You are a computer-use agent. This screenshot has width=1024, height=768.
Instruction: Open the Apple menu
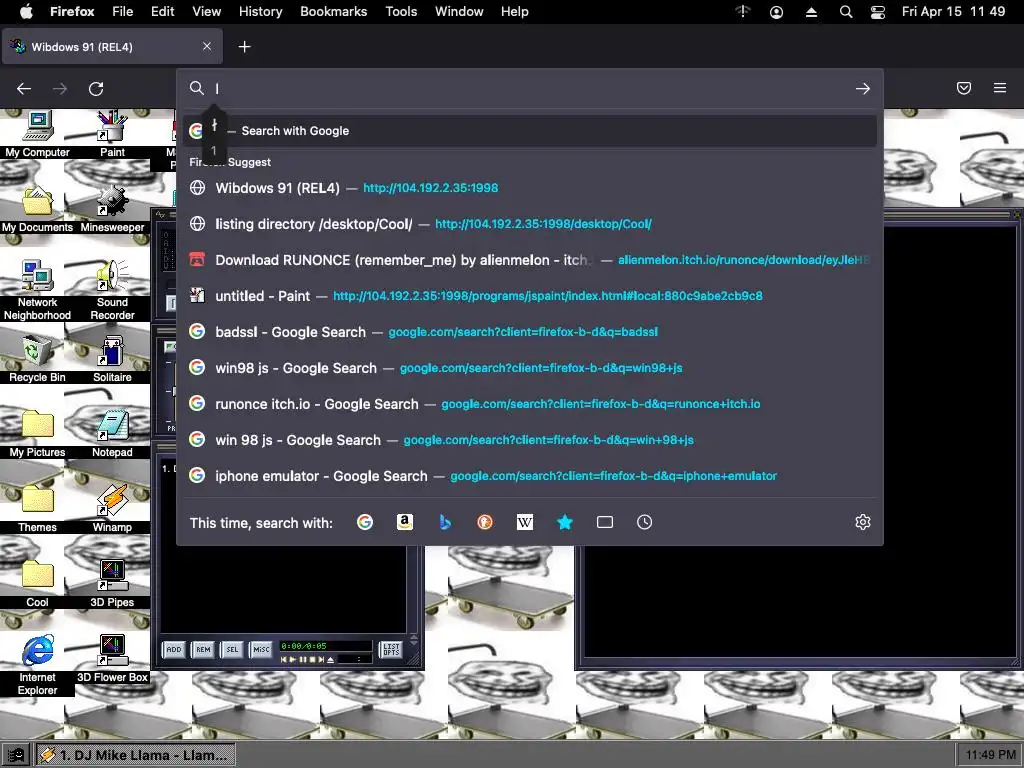point(25,12)
